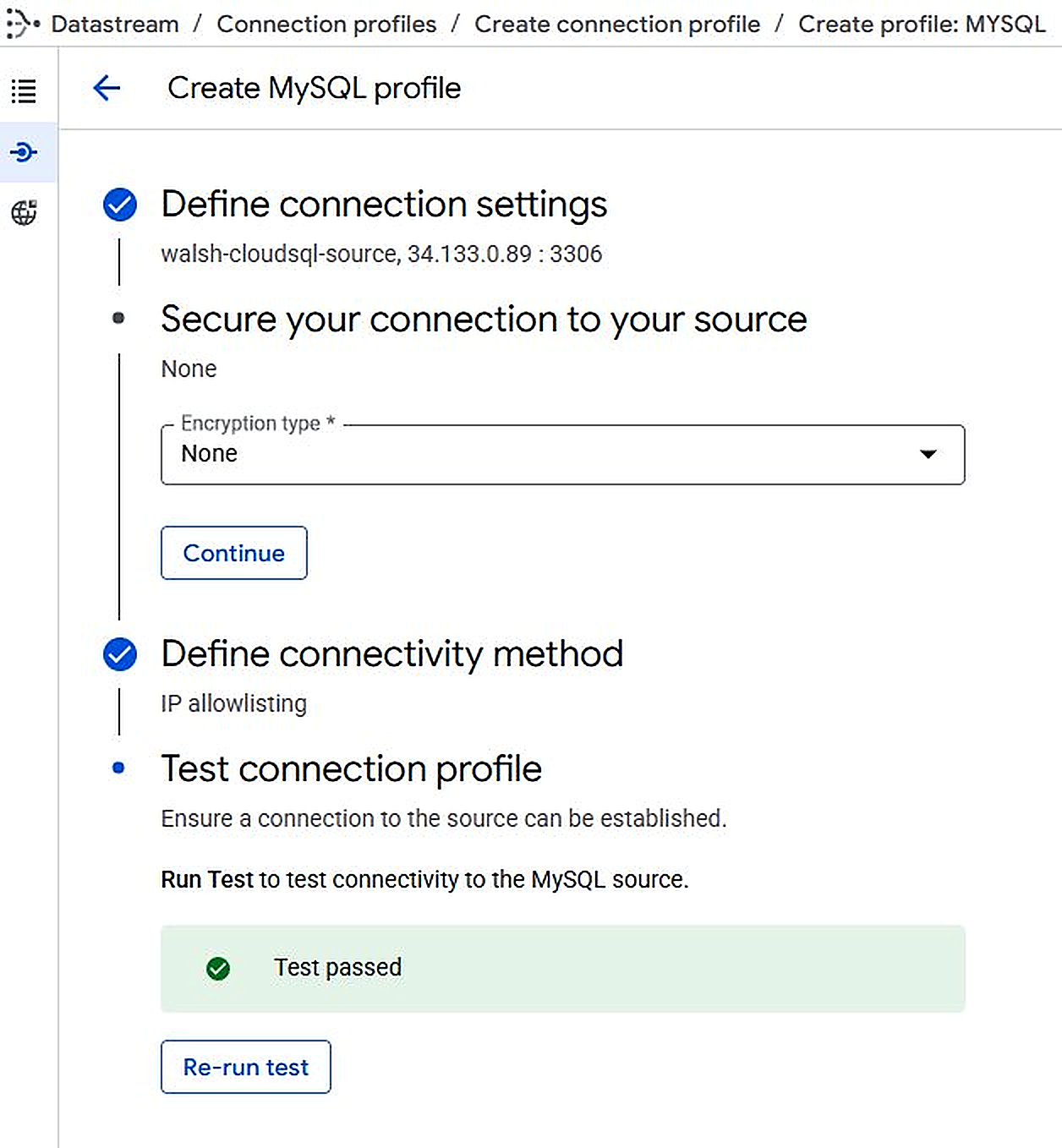Go back using the left arrow
1062x1148 pixels.
pyautogui.click(x=107, y=88)
